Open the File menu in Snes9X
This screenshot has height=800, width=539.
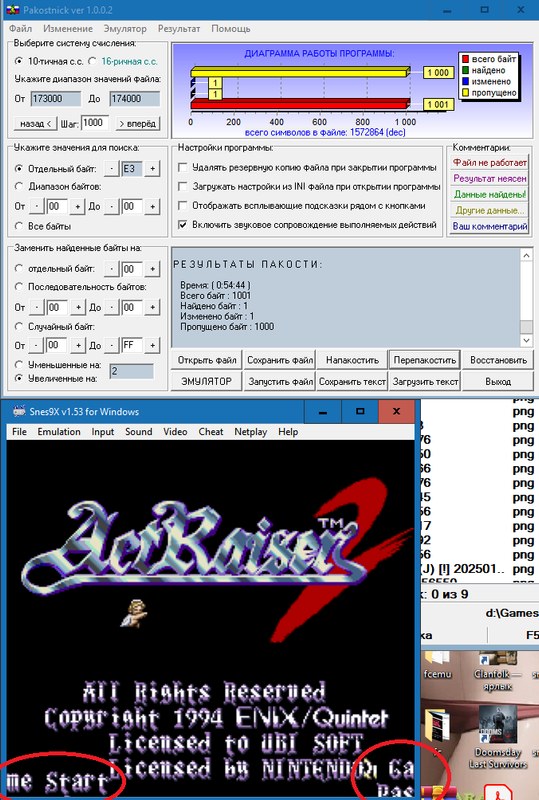point(19,432)
